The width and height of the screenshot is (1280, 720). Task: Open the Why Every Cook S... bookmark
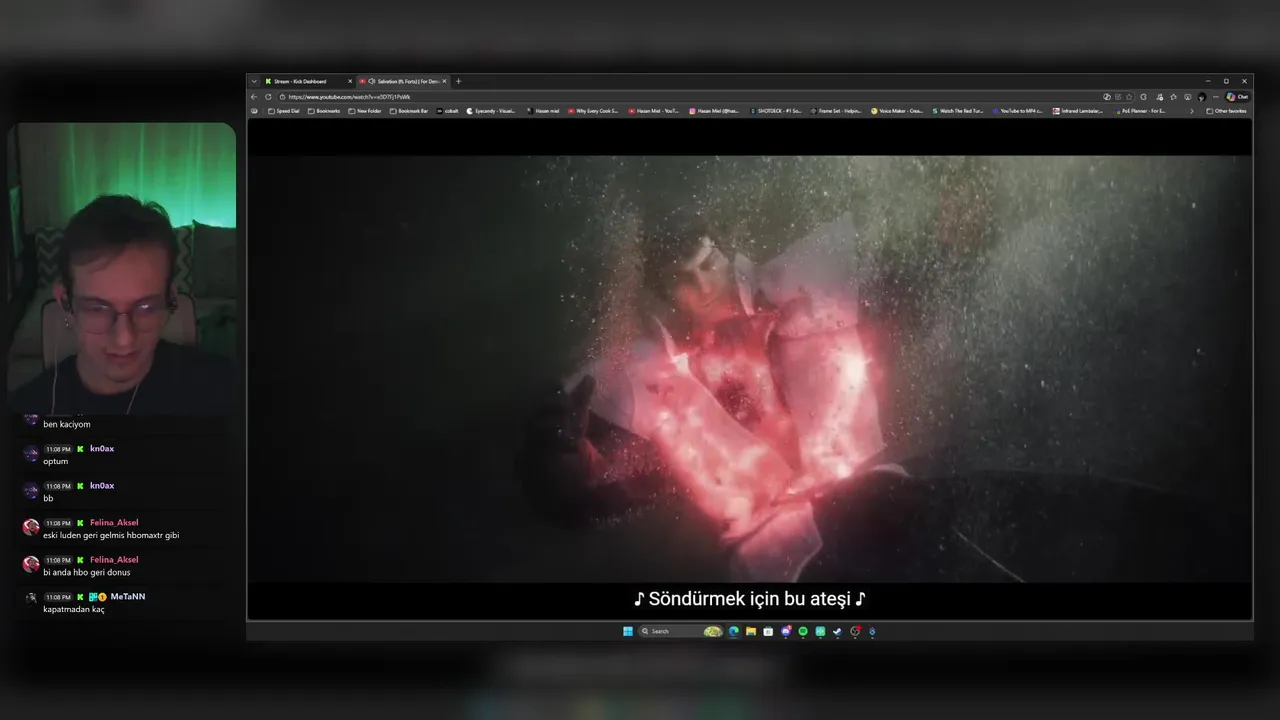coord(592,111)
